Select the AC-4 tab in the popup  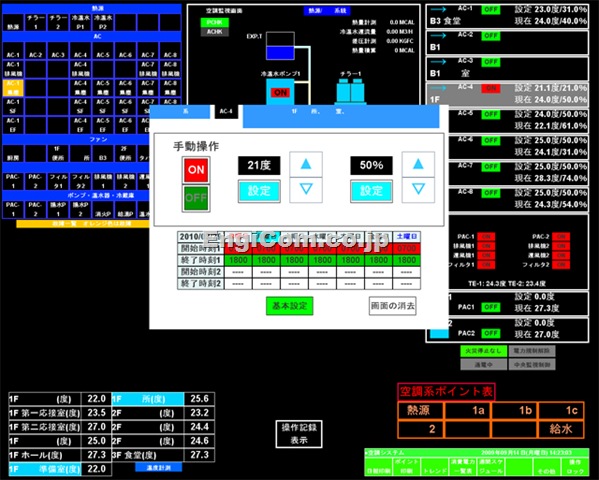(x=226, y=111)
